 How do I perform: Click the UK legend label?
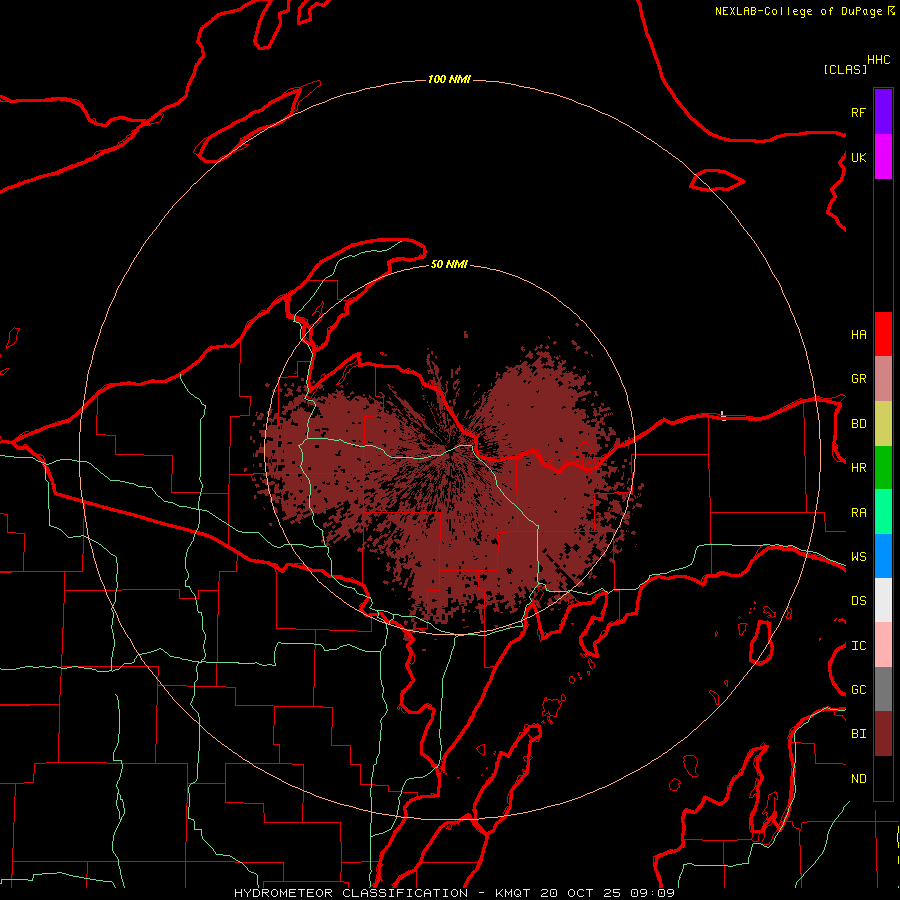click(859, 157)
